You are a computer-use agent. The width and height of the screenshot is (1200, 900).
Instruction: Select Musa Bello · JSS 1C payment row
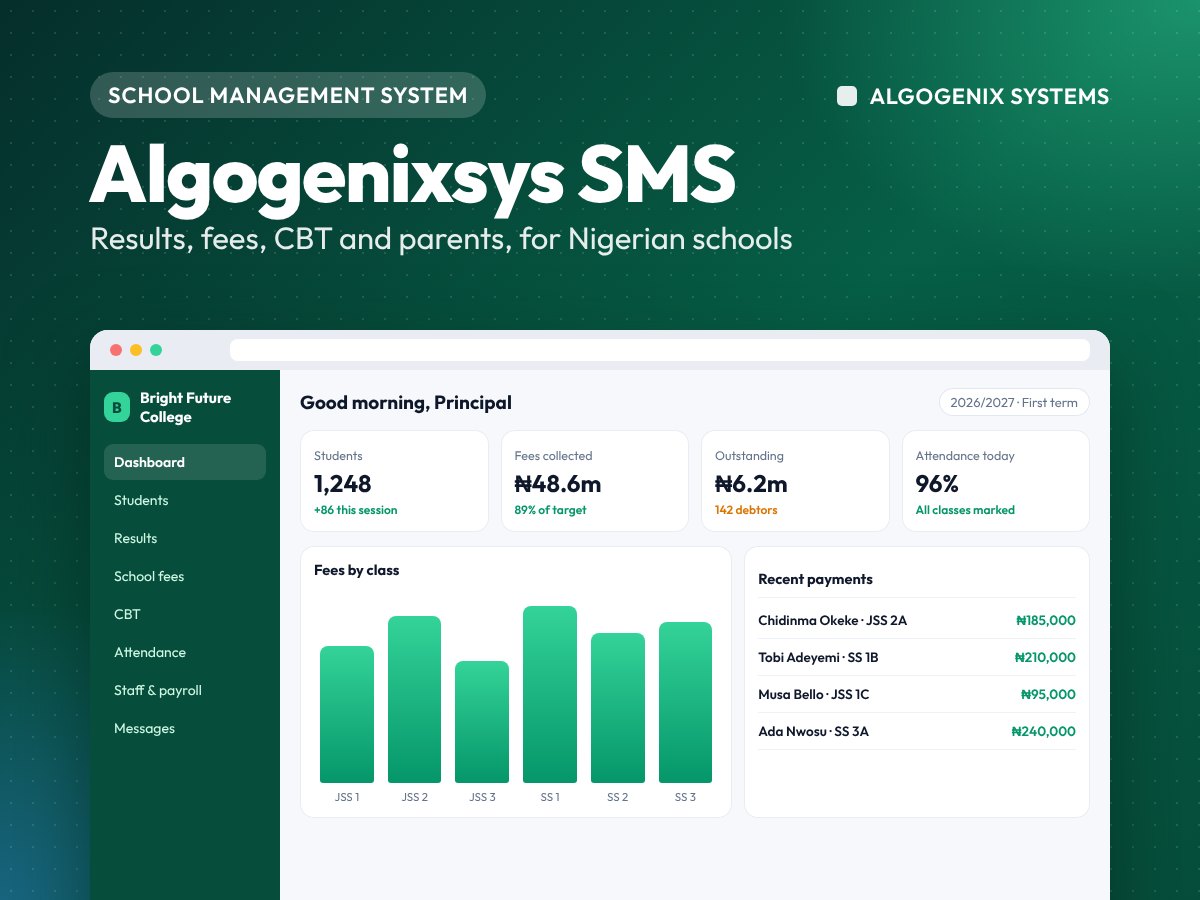(x=917, y=694)
